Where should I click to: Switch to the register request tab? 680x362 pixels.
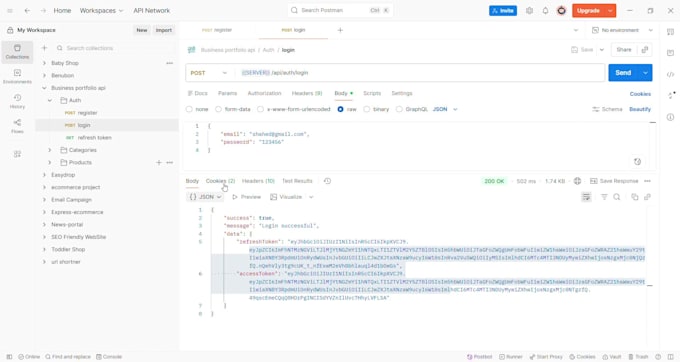click(x=217, y=30)
